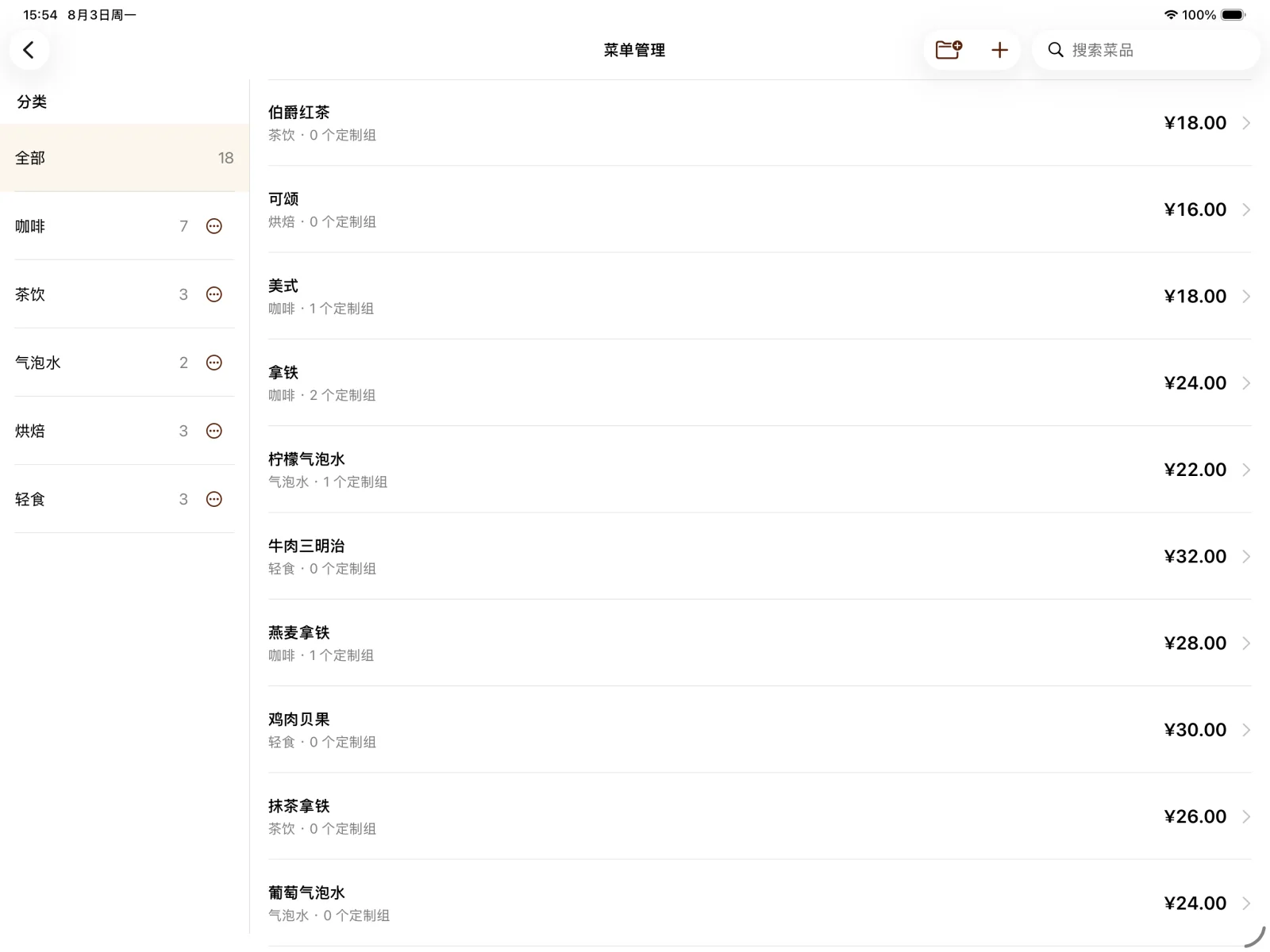Select the 气泡水 category
Image resolution: width=1270 pixels, height=952 pixels.
(x=125, y=363)
